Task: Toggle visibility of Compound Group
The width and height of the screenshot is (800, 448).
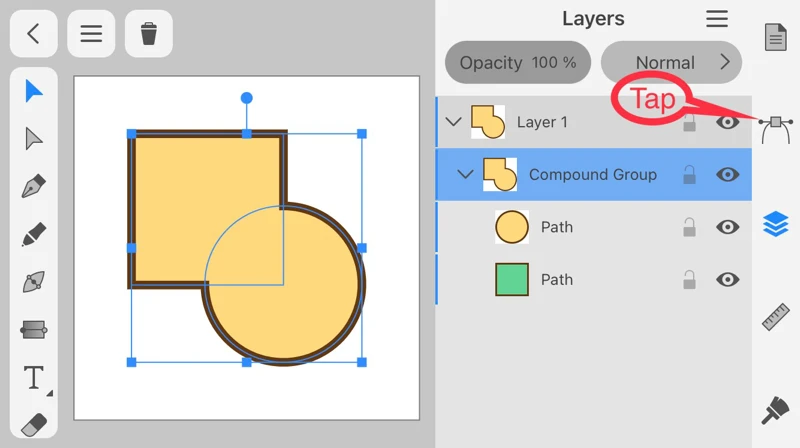Action: (x=728, y=174)
